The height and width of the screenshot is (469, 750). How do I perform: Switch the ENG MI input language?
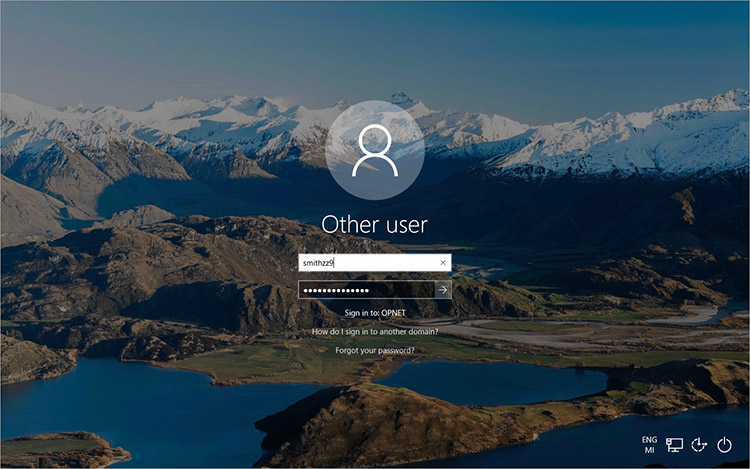click(649, 445)
